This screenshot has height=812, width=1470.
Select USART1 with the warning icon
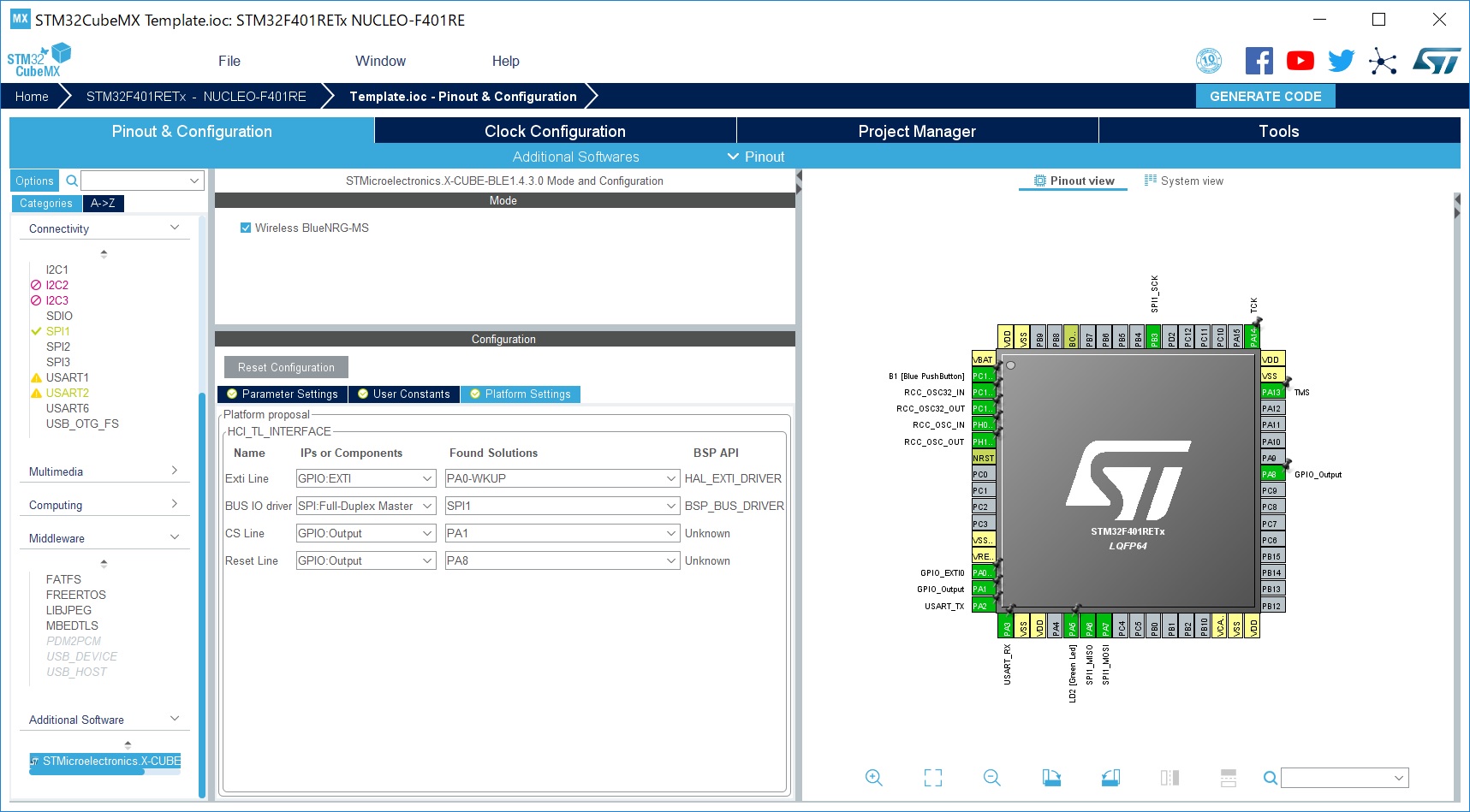coord(60,377)
